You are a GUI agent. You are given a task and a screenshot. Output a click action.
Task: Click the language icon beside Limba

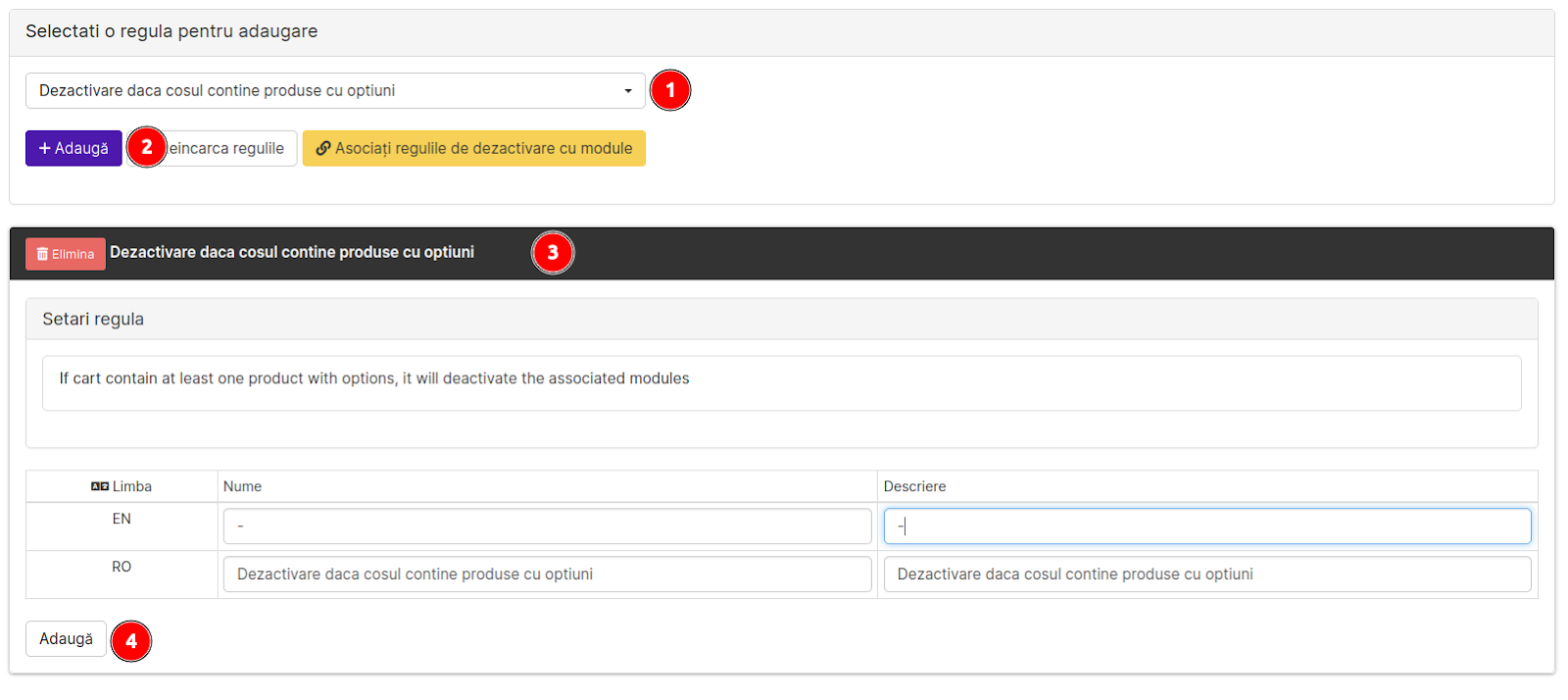click(100, 486)
